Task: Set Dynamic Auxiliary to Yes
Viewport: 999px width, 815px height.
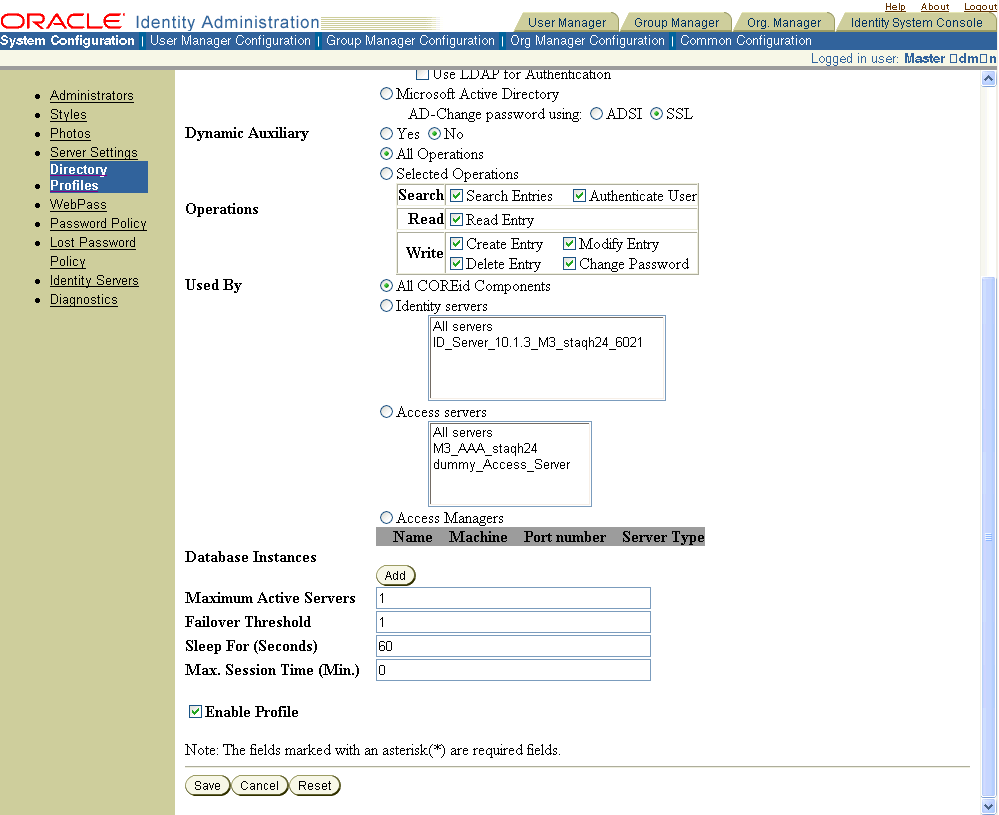Action: (386, 133)
